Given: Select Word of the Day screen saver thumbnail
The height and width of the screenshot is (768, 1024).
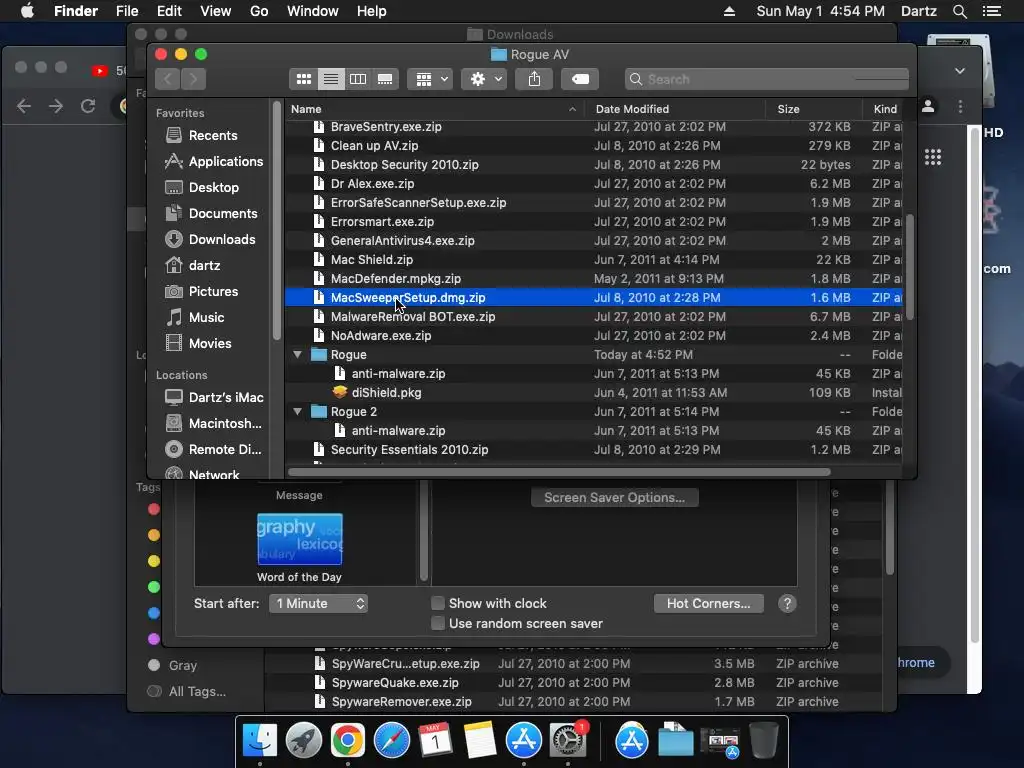Looking at the screenshot, I should coord(300,539).
